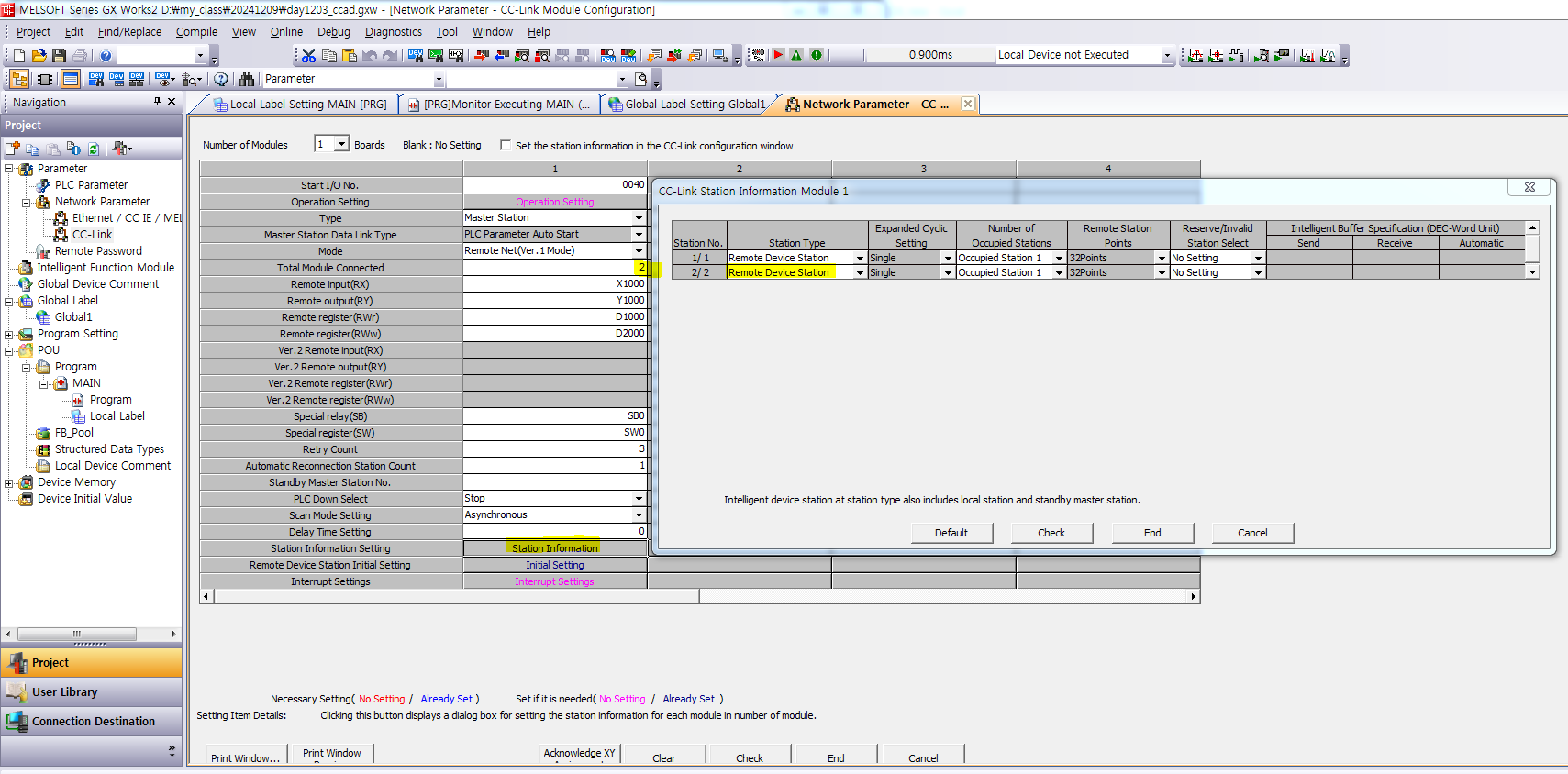Click the New Data icon in Project pane
Viewport: 1568px width, 774px height.
[x=13, y=149]
